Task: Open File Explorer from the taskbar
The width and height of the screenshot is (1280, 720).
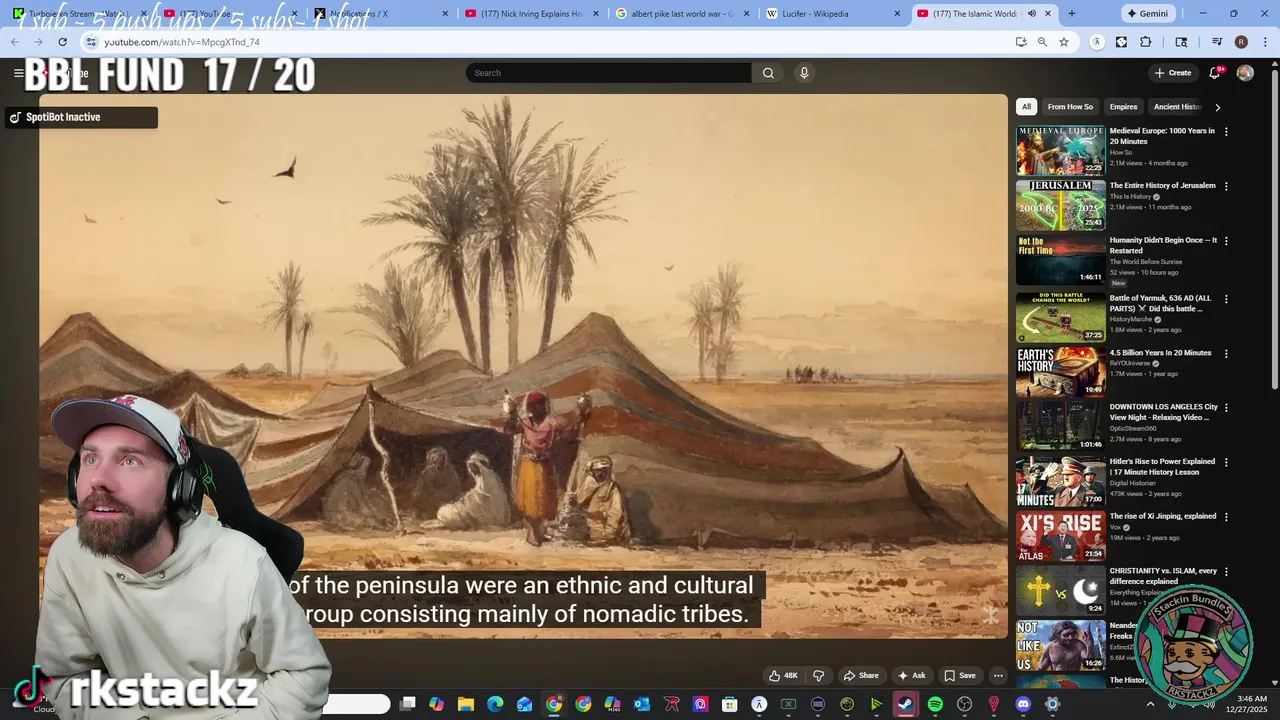Action: (x=466, y=704)
